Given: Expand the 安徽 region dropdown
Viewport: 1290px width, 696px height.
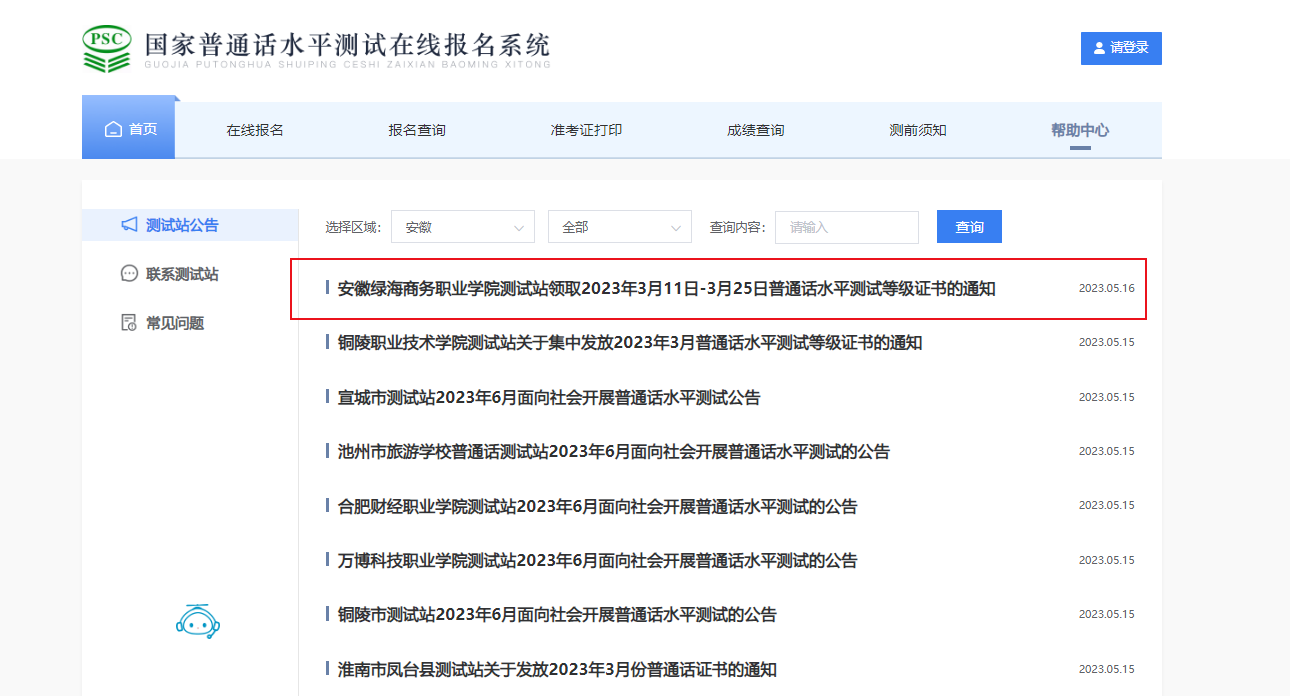Looking at the screenshot, I should tap(462, 227).
